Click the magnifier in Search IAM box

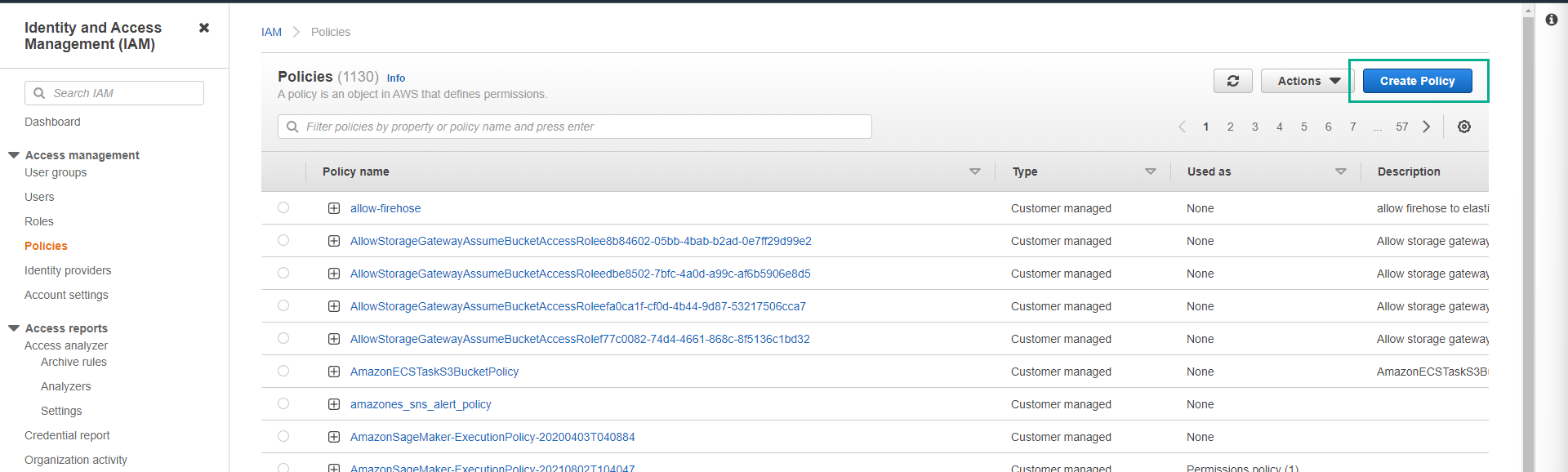39,93
